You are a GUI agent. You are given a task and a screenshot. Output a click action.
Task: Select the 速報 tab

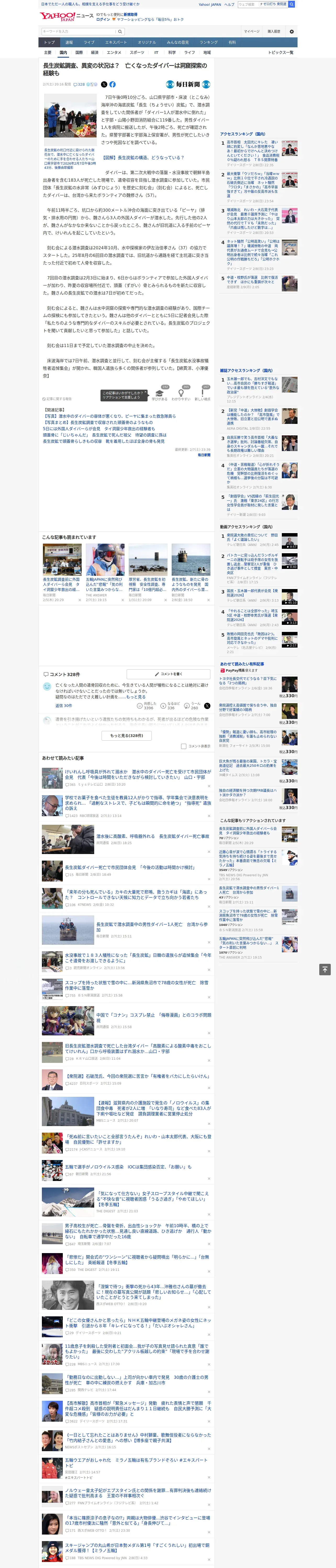pos(69,43)
